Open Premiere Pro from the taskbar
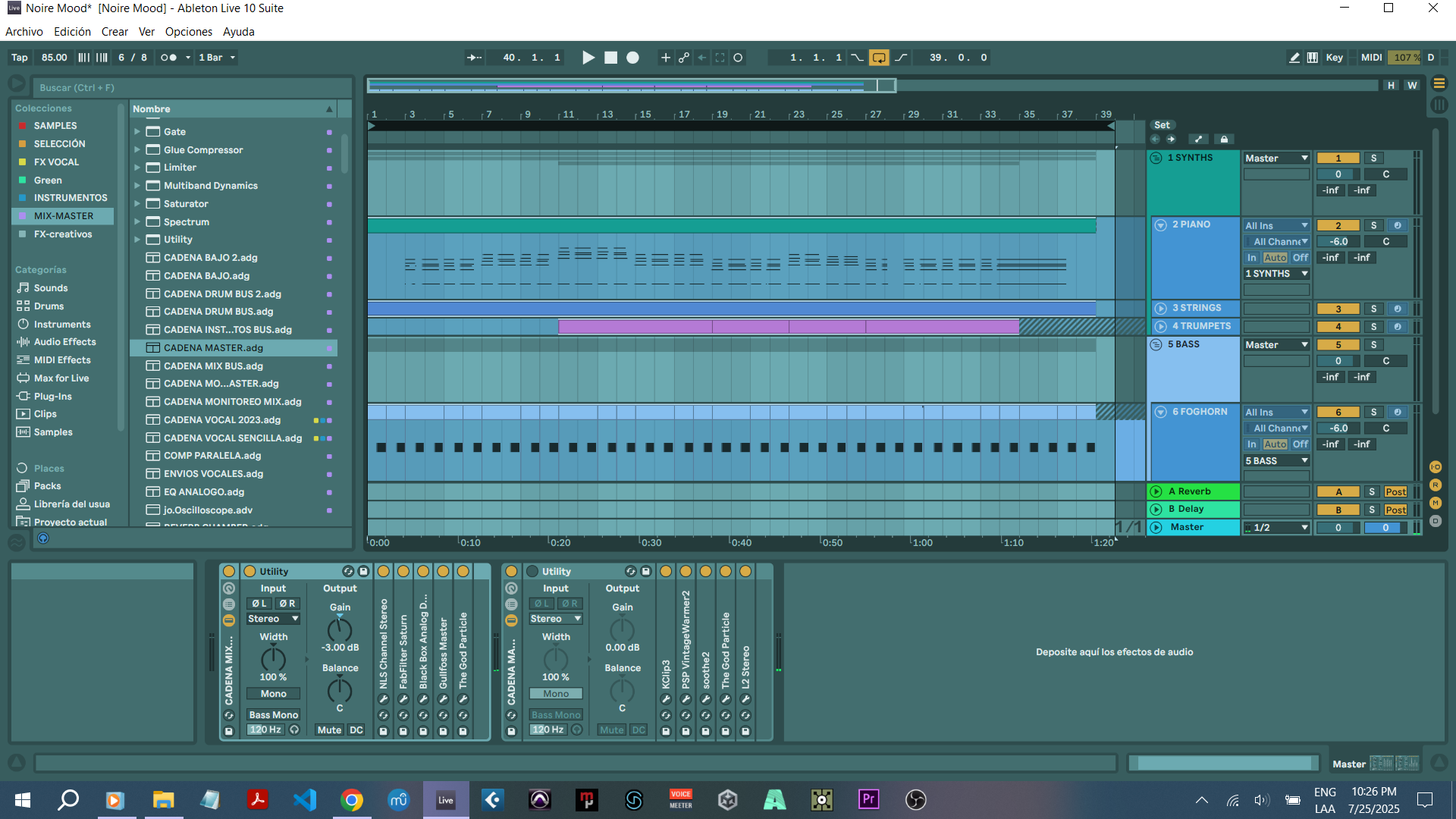Image resolution: width=1456 pixels, height=819 pixels. pos(868,799)
